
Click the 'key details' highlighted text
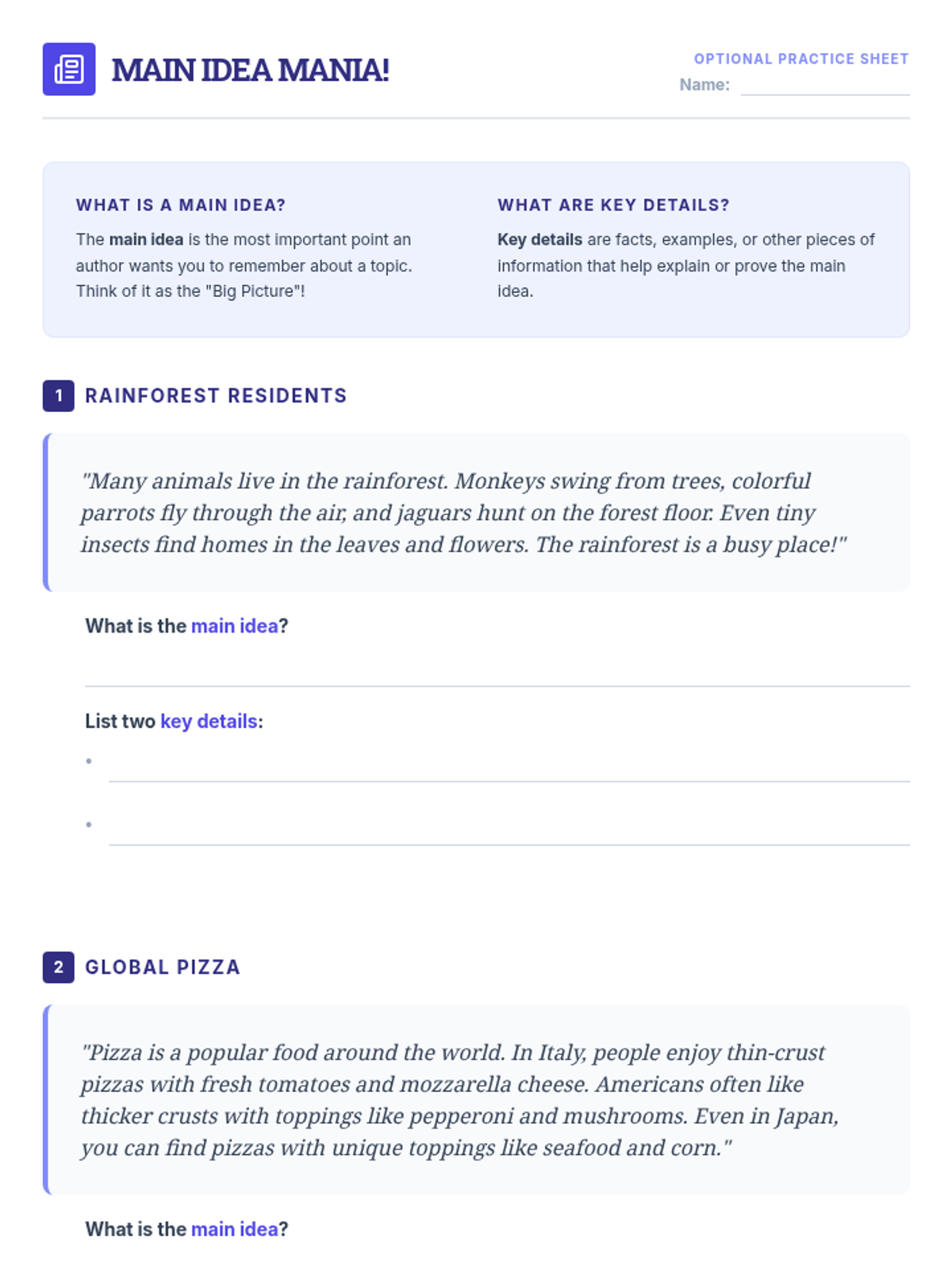[x=209, y=722]
